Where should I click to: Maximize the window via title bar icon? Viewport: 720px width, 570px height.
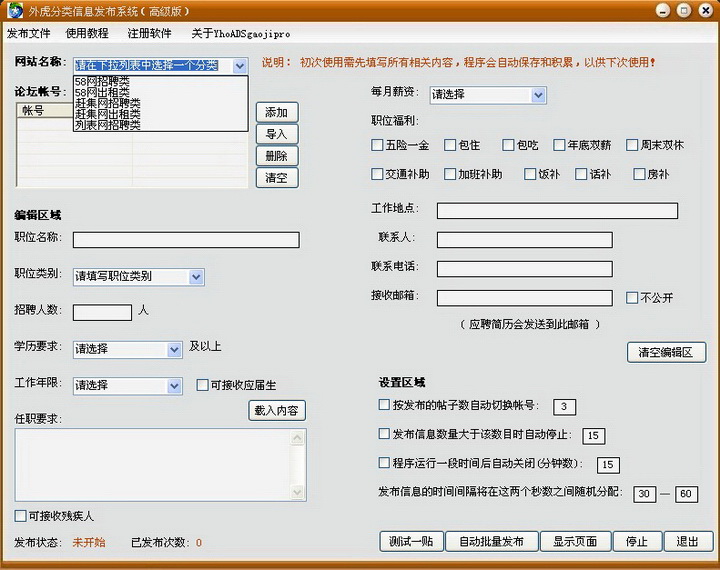pyautogui.click(x=684, y=11)
